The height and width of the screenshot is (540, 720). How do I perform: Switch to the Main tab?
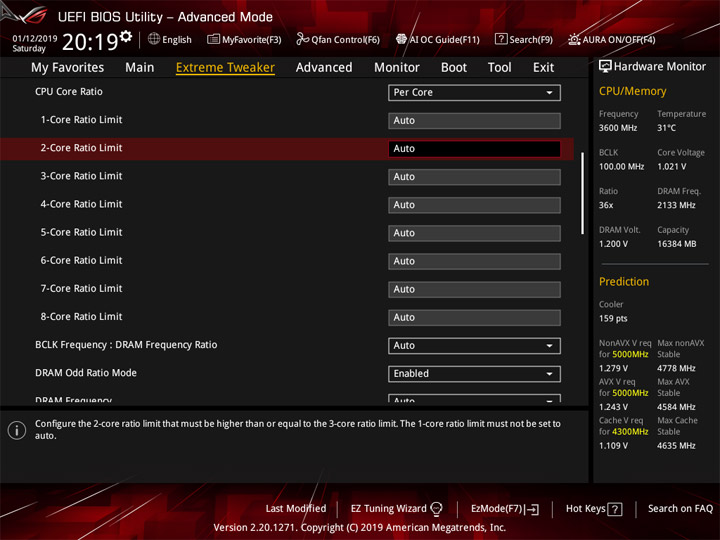140,68
